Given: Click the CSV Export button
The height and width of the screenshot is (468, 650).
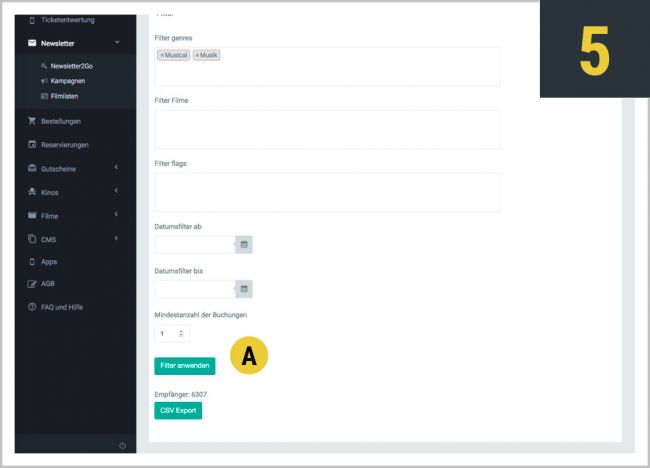Looking at the screenshot, I should (178, 411).
